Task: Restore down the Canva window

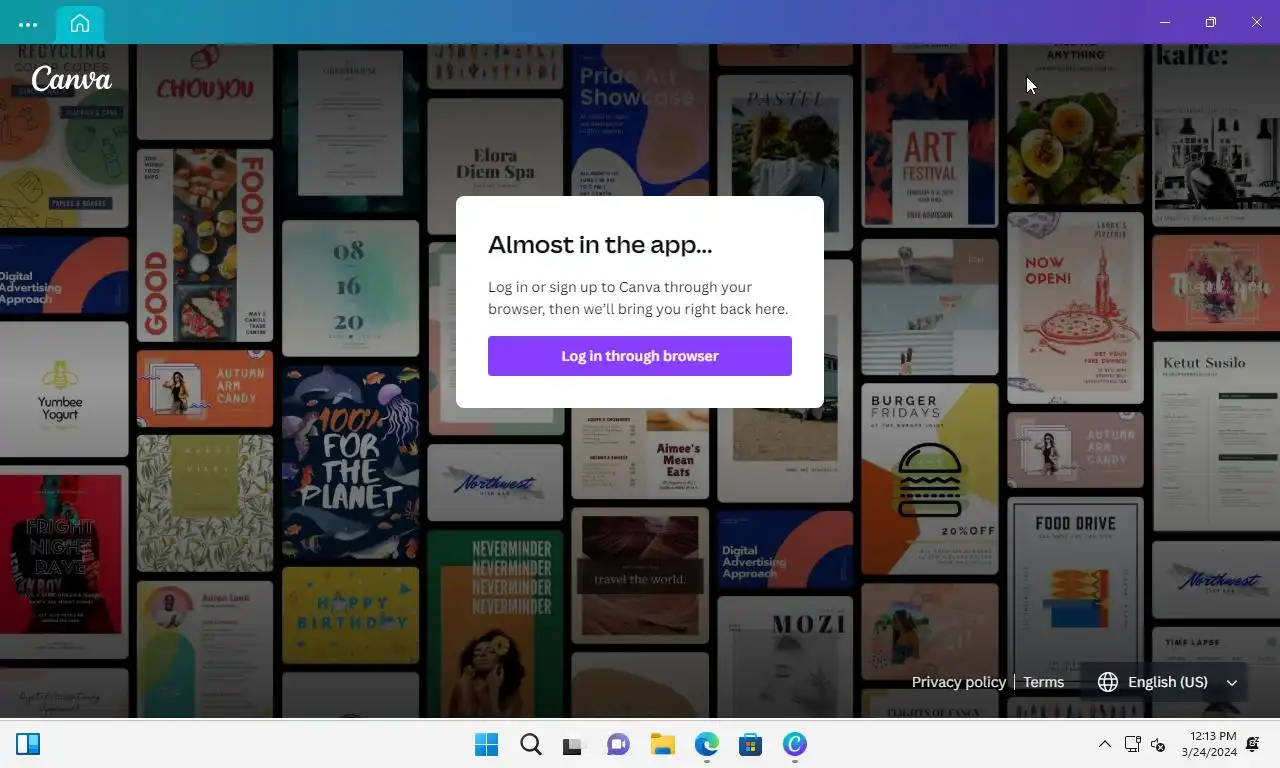Action: pyautogui.click(x=1210, y=22)
